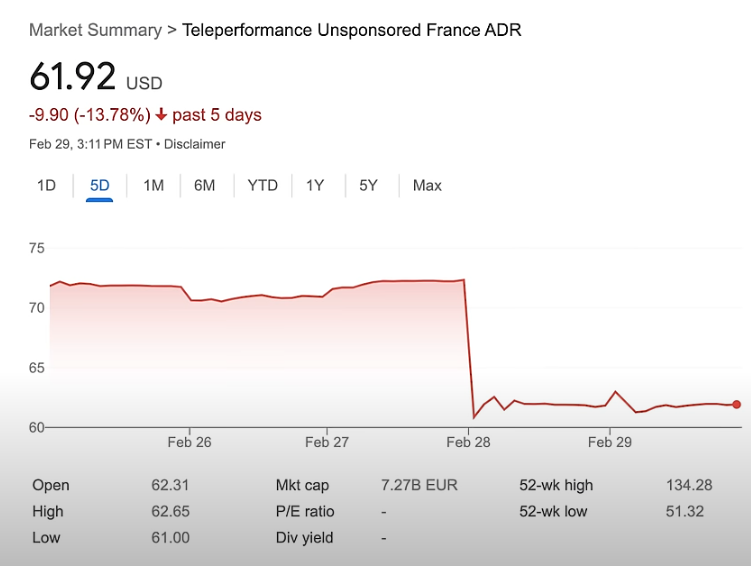Image resolution: width=751 pixels, height=566 pixels.
Task: Click the red down arrow icon
Action: click(x=161, y=115)
